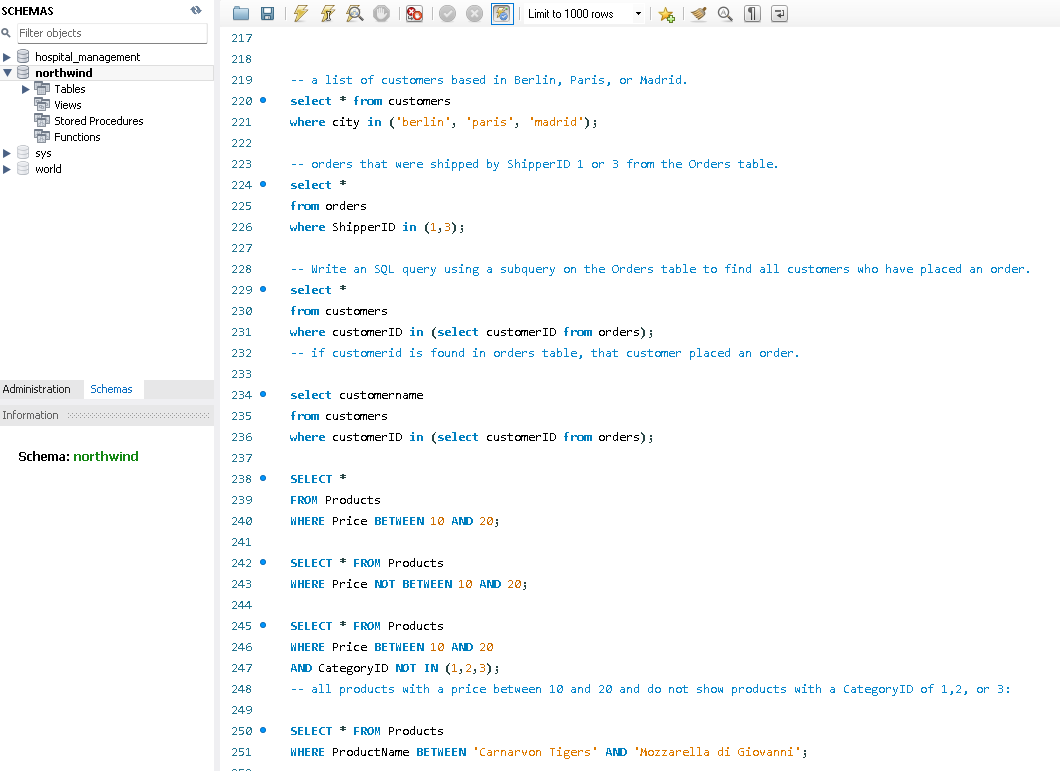Screen dimensions: 1060x771
Task: Place cursor in 'berlin' string literal
Action: 423,122
